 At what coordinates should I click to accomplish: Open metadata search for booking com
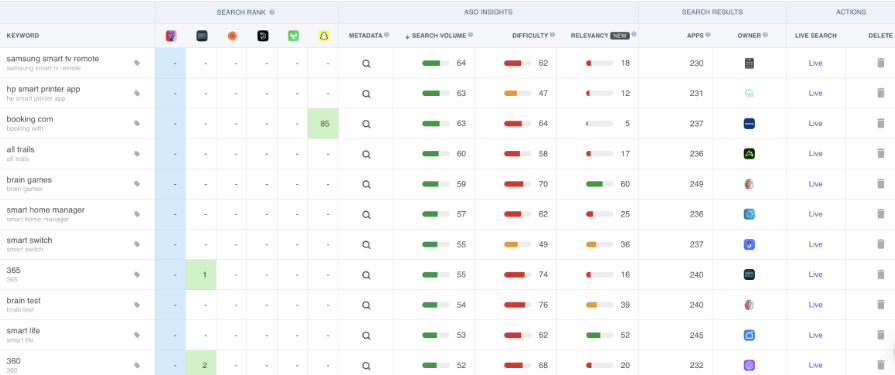click(x=366, y=124)
